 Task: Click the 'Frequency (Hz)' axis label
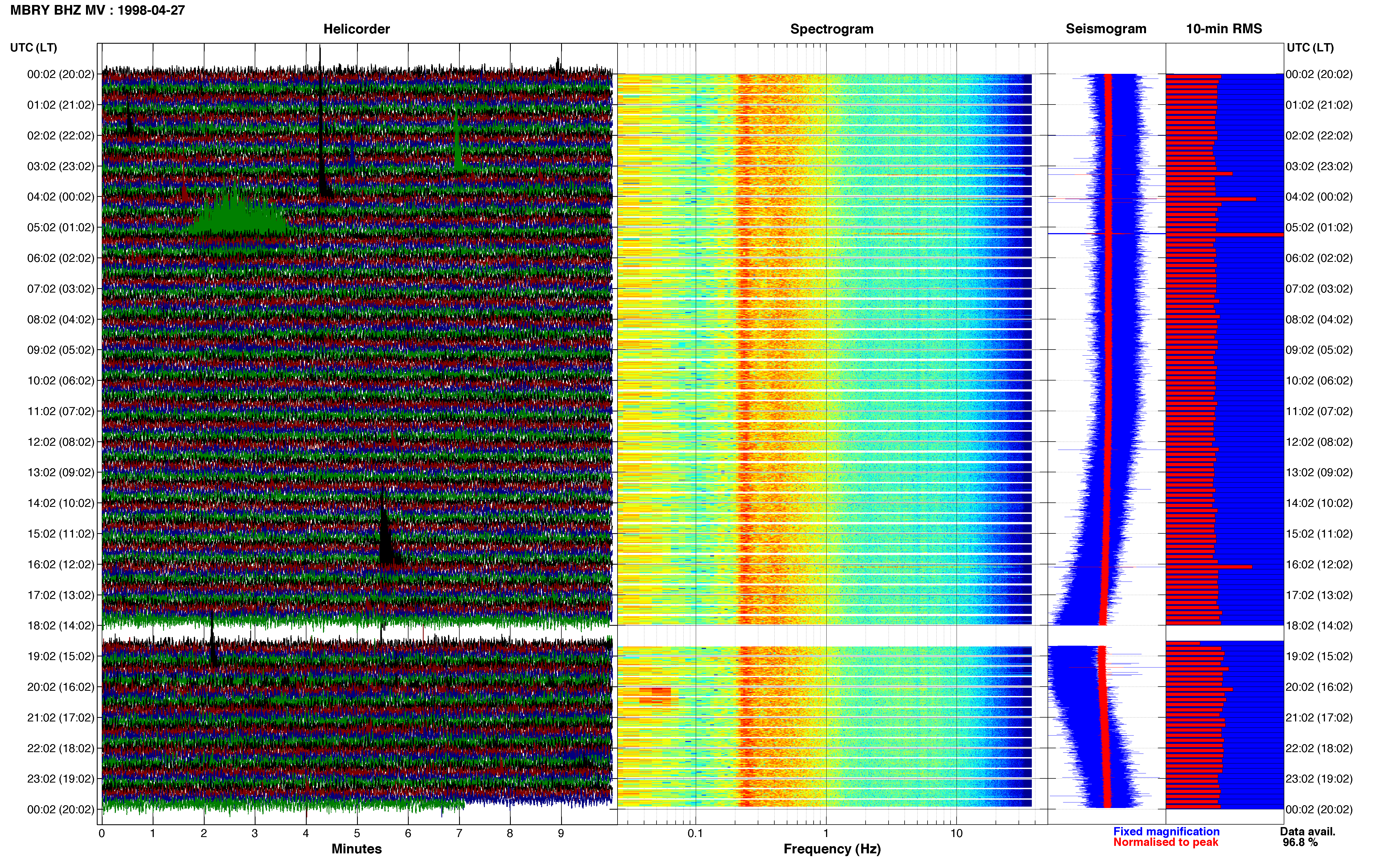pos(832,849)
